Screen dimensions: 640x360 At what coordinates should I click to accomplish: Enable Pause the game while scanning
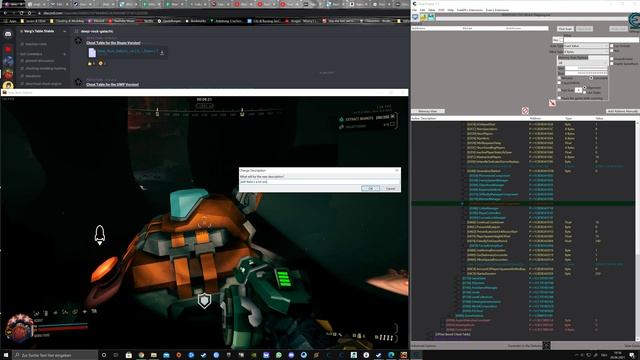[x=560, y=98]
